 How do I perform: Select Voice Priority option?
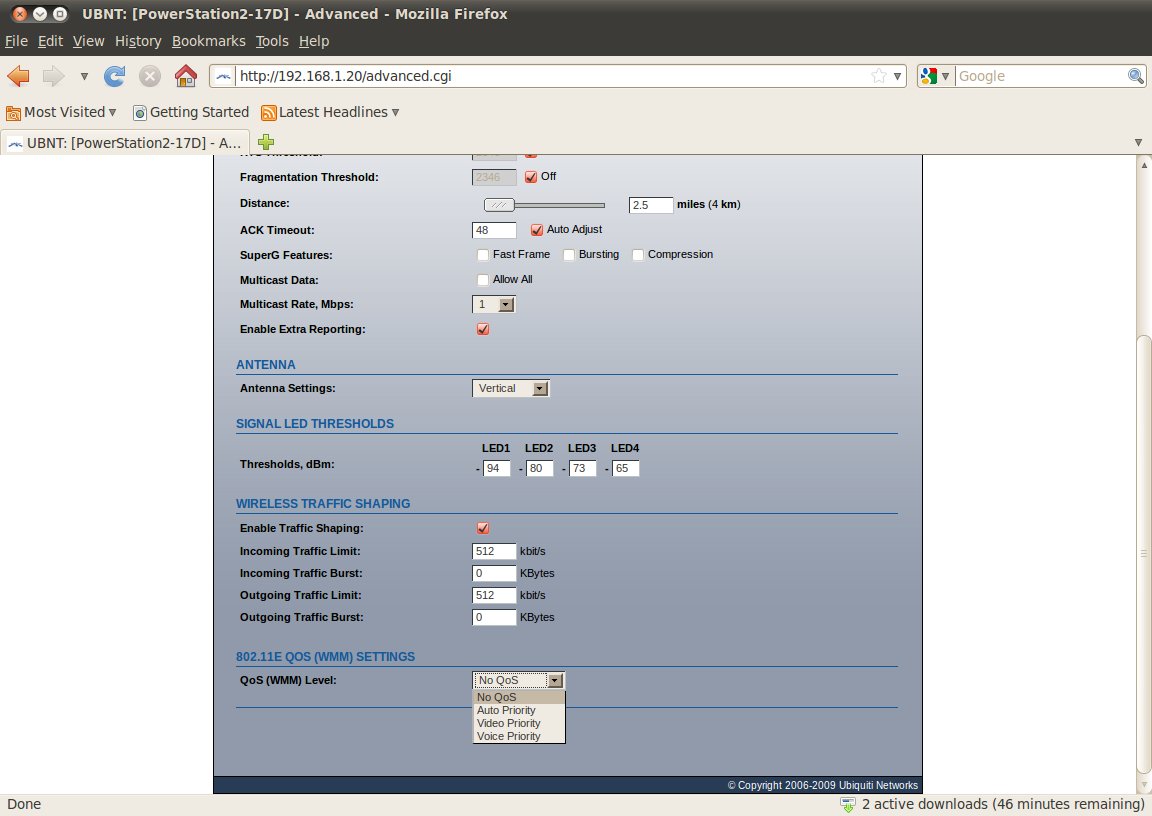pyautogui.click(x=519, y=737)
